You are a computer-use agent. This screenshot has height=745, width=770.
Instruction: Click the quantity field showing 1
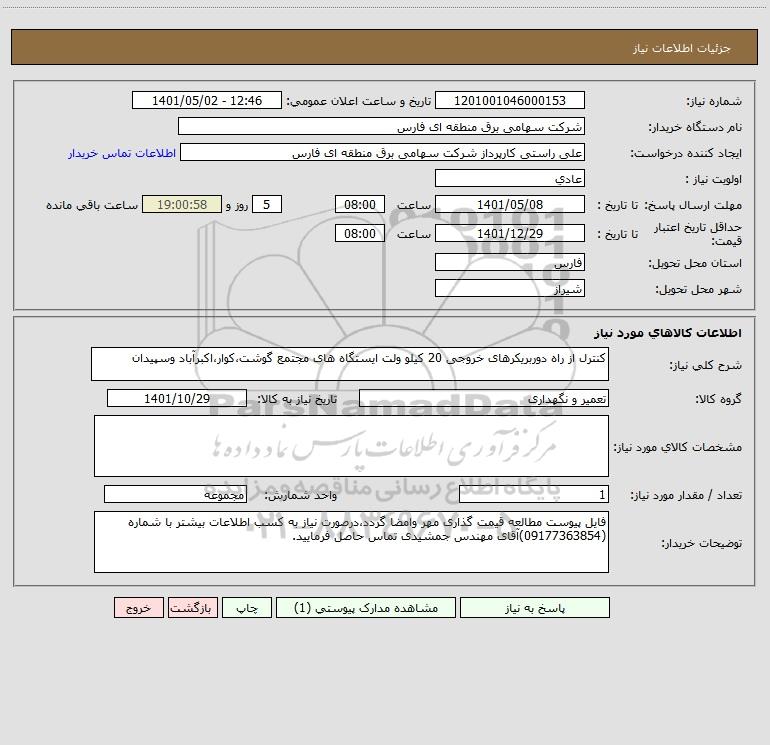coord(534,494)
